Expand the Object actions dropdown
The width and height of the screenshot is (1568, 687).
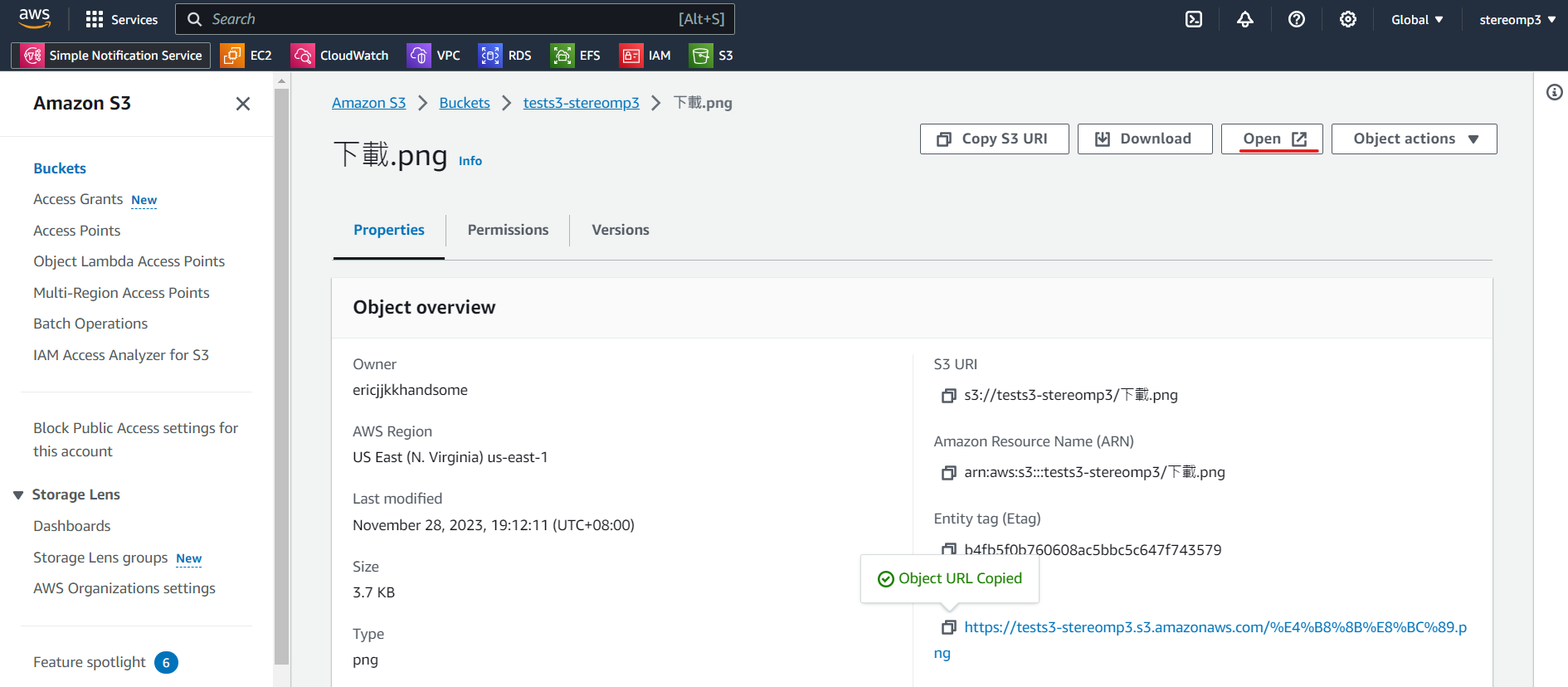(x=1415, y=139)
